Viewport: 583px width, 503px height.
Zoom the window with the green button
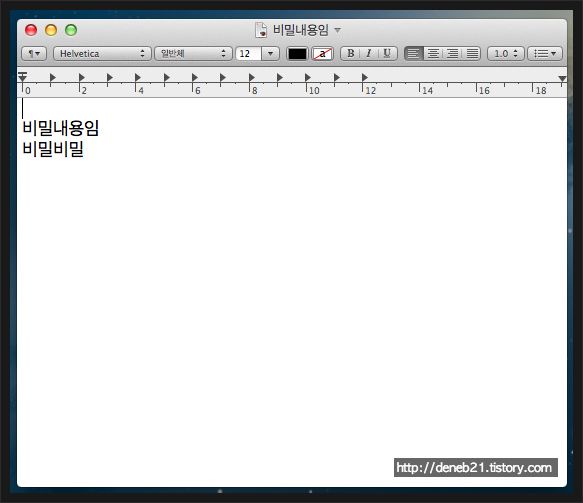pos(71,30)
